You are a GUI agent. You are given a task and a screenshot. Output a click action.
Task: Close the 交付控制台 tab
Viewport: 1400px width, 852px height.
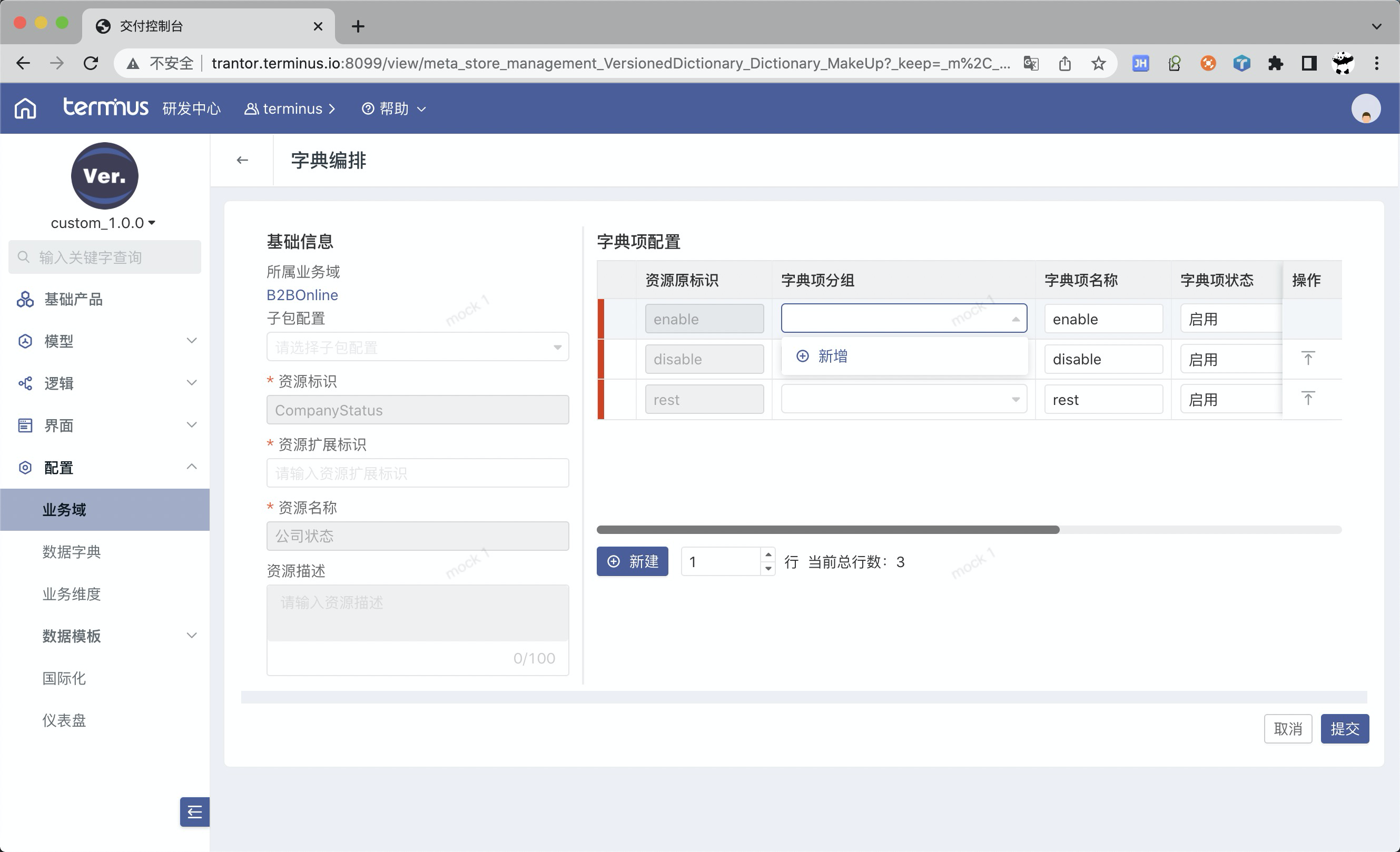pos(318,26)
